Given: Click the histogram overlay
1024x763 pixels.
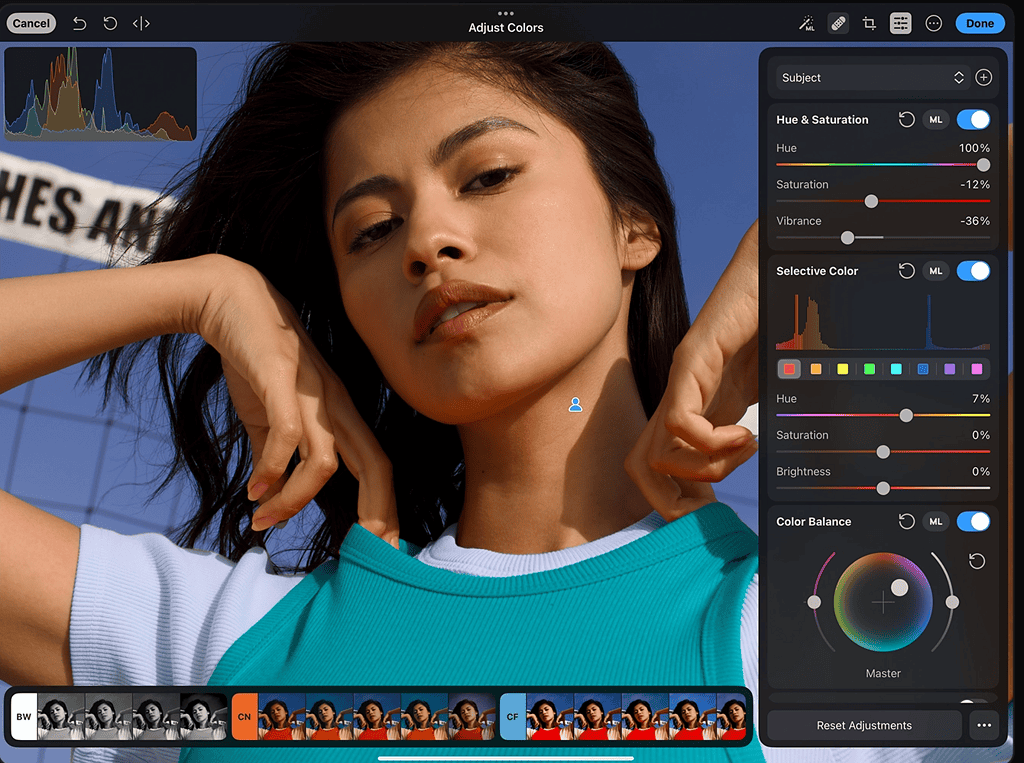Looking at the screenshot, I should click(101, 93).
